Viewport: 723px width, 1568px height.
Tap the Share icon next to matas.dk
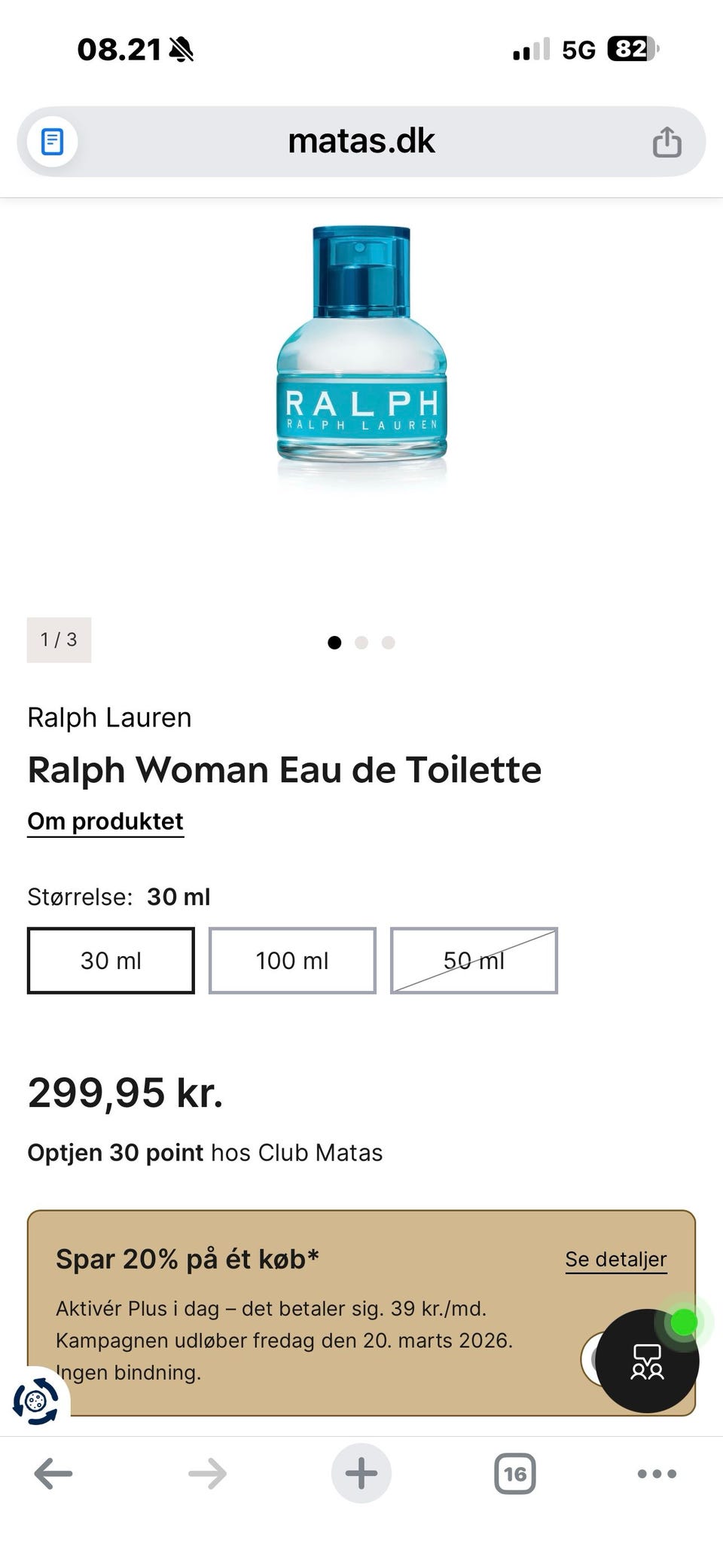tap(669, 141)
